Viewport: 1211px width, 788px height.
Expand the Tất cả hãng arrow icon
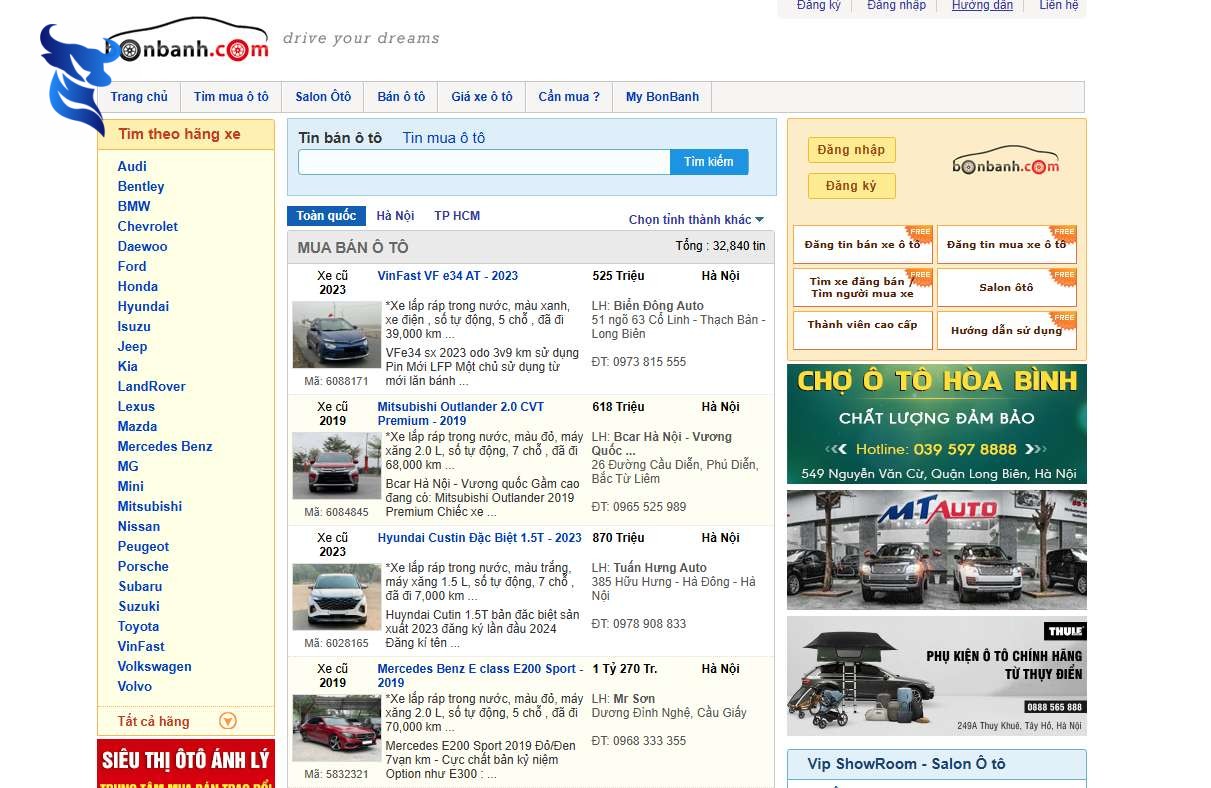click(x=228, y=721)
